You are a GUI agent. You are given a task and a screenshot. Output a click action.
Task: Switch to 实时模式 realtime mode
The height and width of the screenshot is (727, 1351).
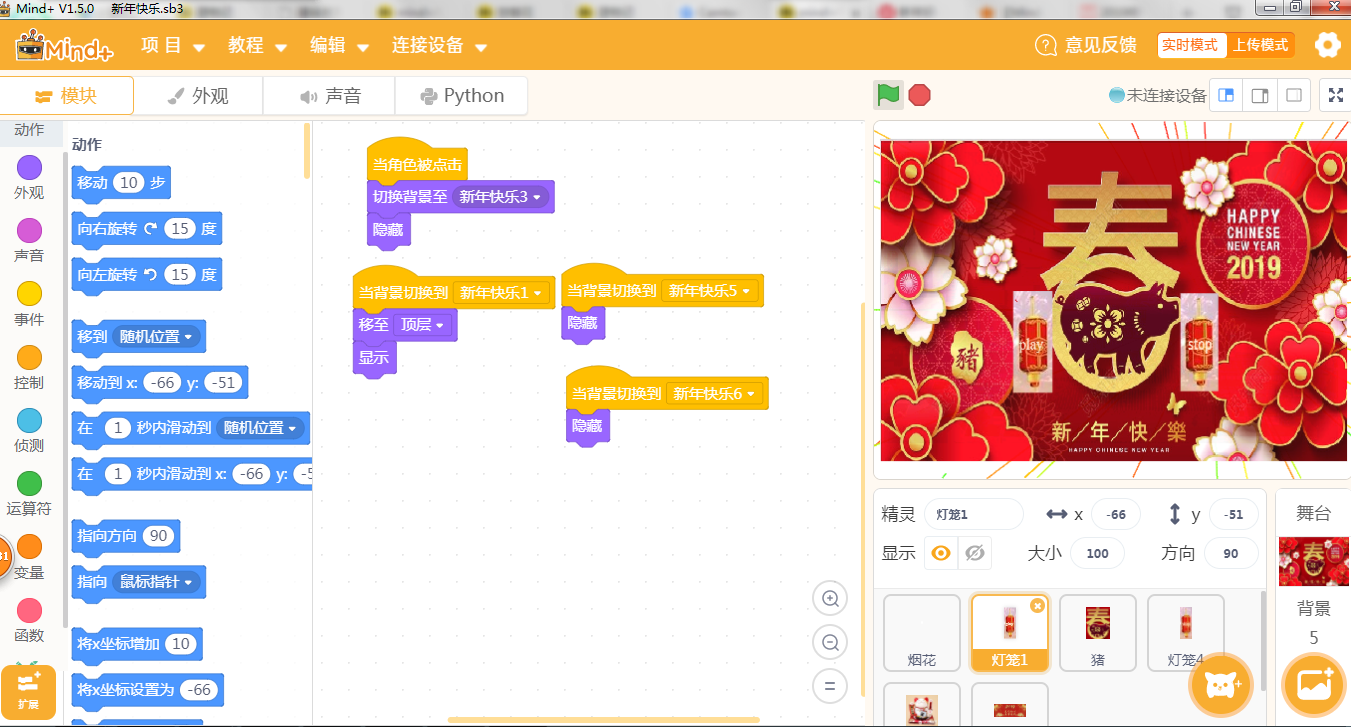click(x=1190, y=45)
